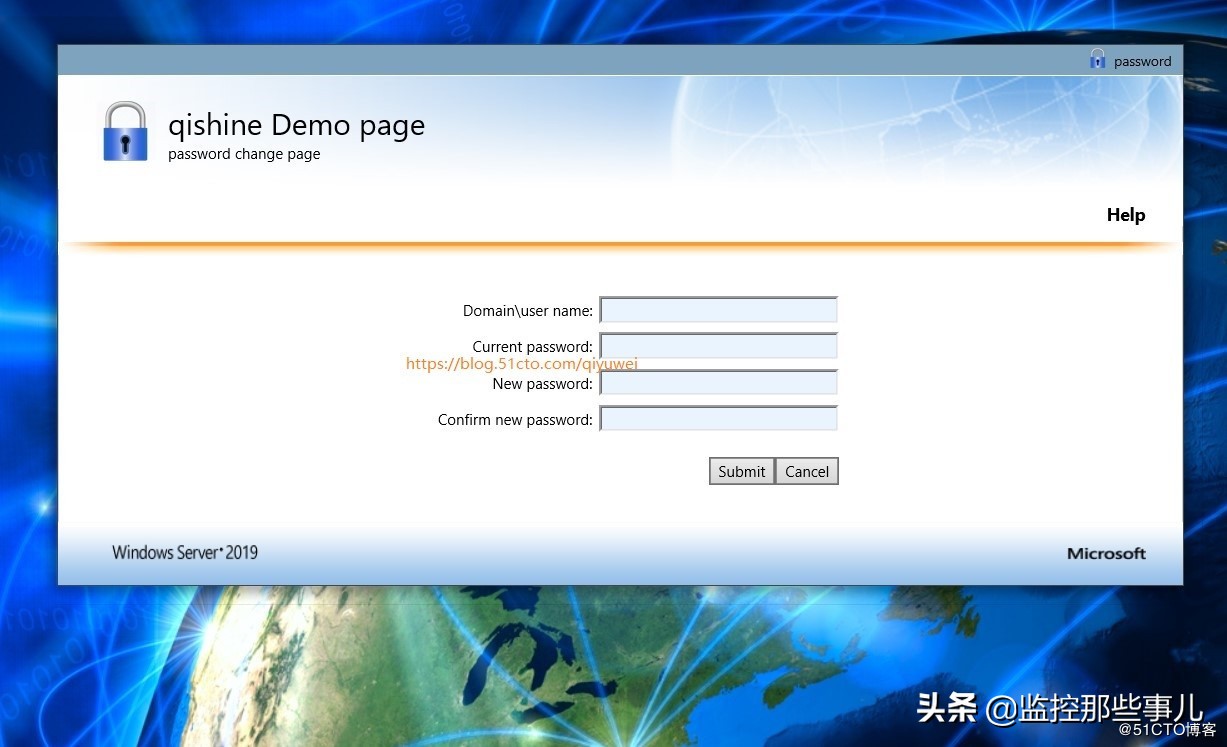Click the 'Current password:' label text
Viewport: 1227px width, 747px height.
[x=532, y=346]
